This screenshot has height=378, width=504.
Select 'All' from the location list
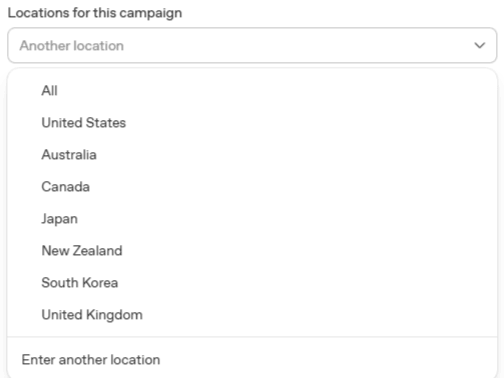click(252, 91)
